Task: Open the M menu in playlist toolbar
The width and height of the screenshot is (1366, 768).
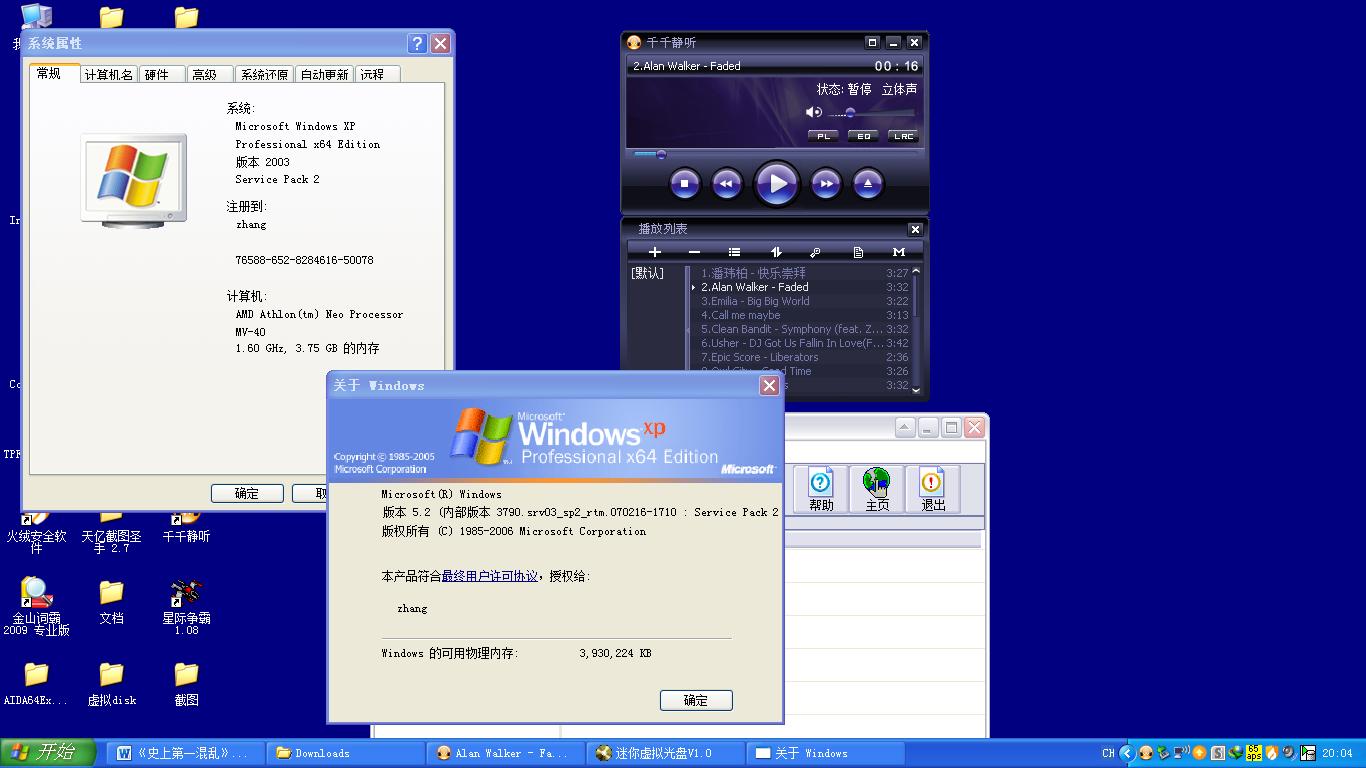Action: 899,252
